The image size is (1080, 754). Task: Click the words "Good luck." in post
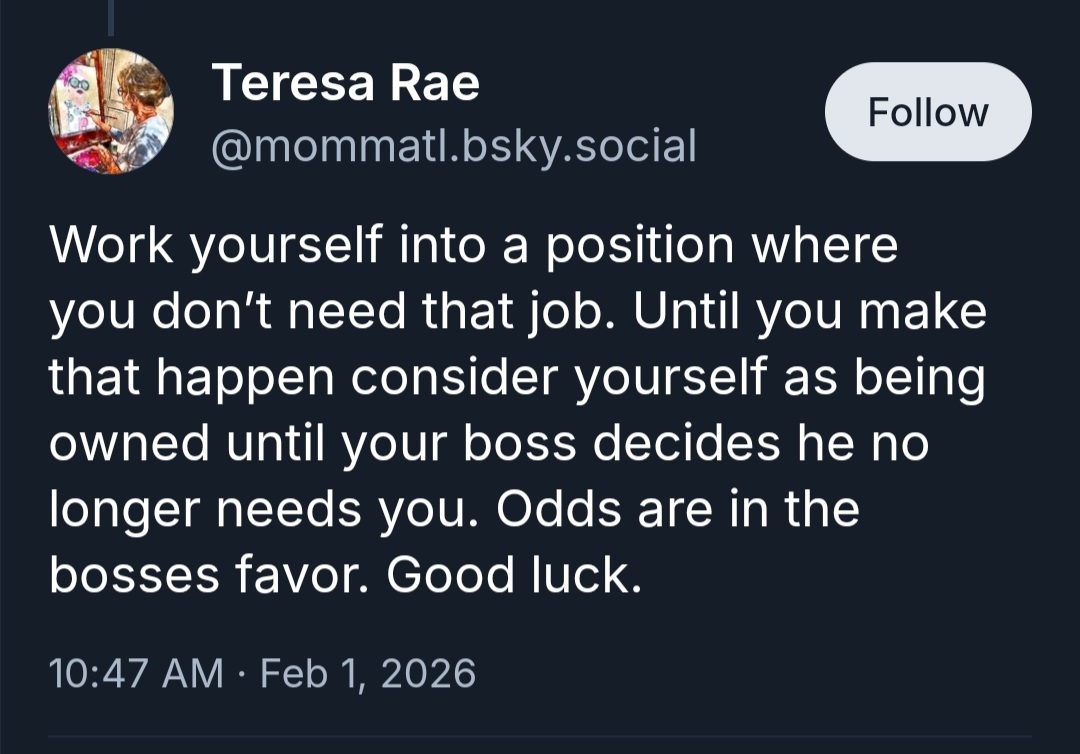pos(514,575)
